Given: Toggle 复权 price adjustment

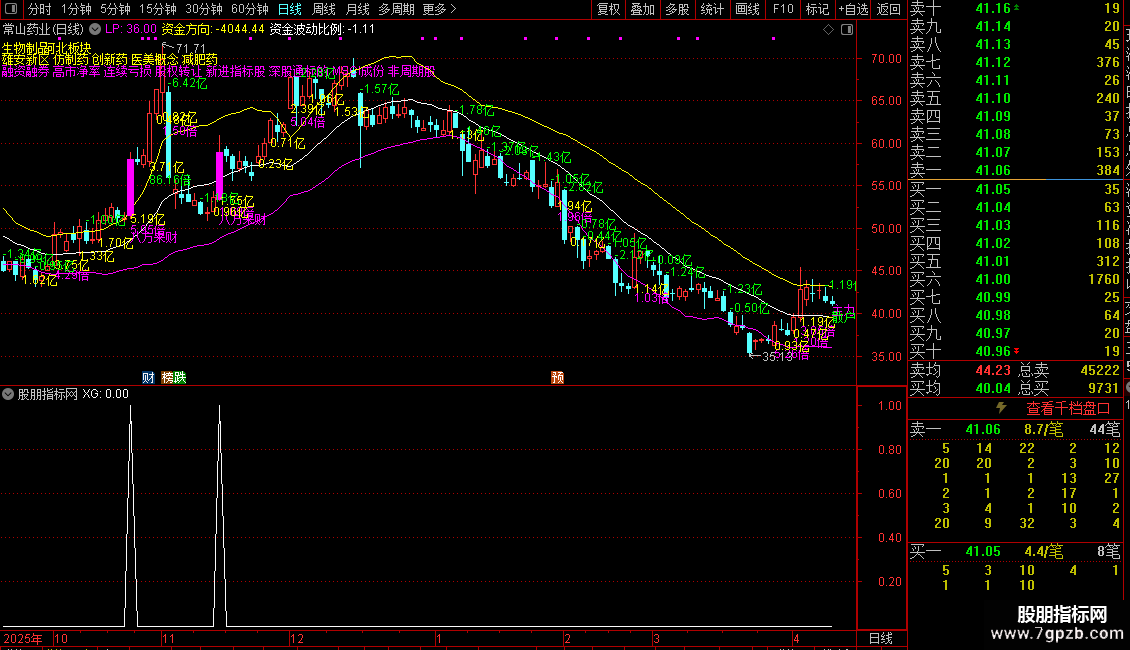Looking at the screenshot, I should point(608,9).
